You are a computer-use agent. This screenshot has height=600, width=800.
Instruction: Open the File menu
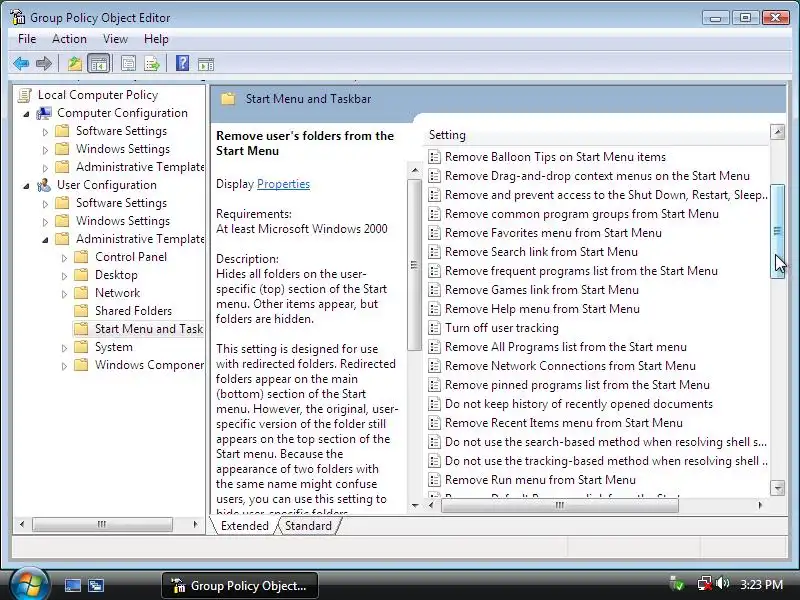pyautogui.click(x=27, y=39)
